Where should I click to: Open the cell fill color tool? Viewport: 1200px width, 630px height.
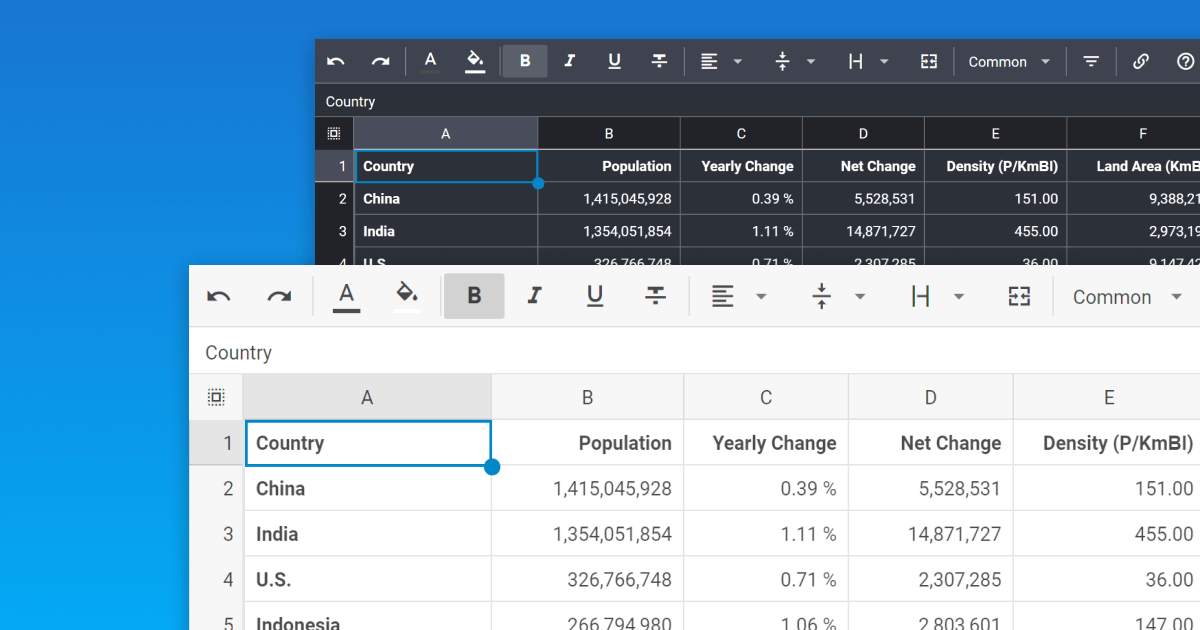(406, 296)
